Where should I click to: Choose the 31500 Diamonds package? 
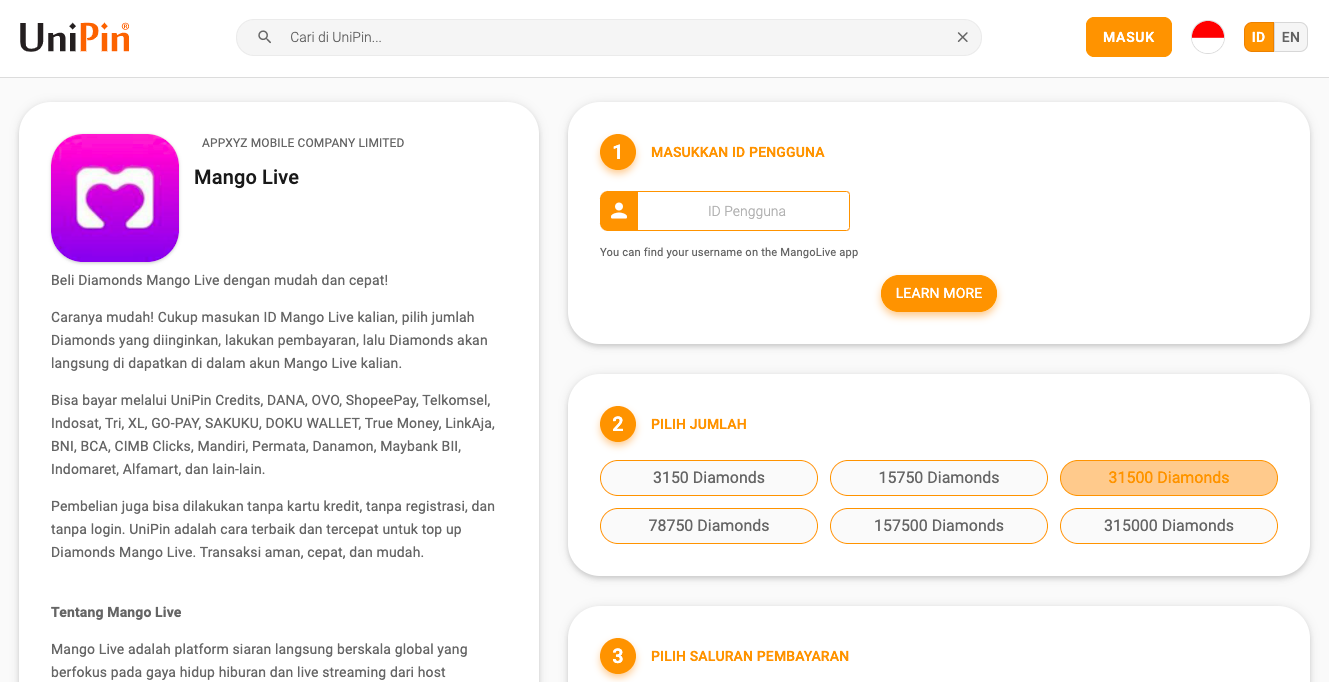[1168, 478]
